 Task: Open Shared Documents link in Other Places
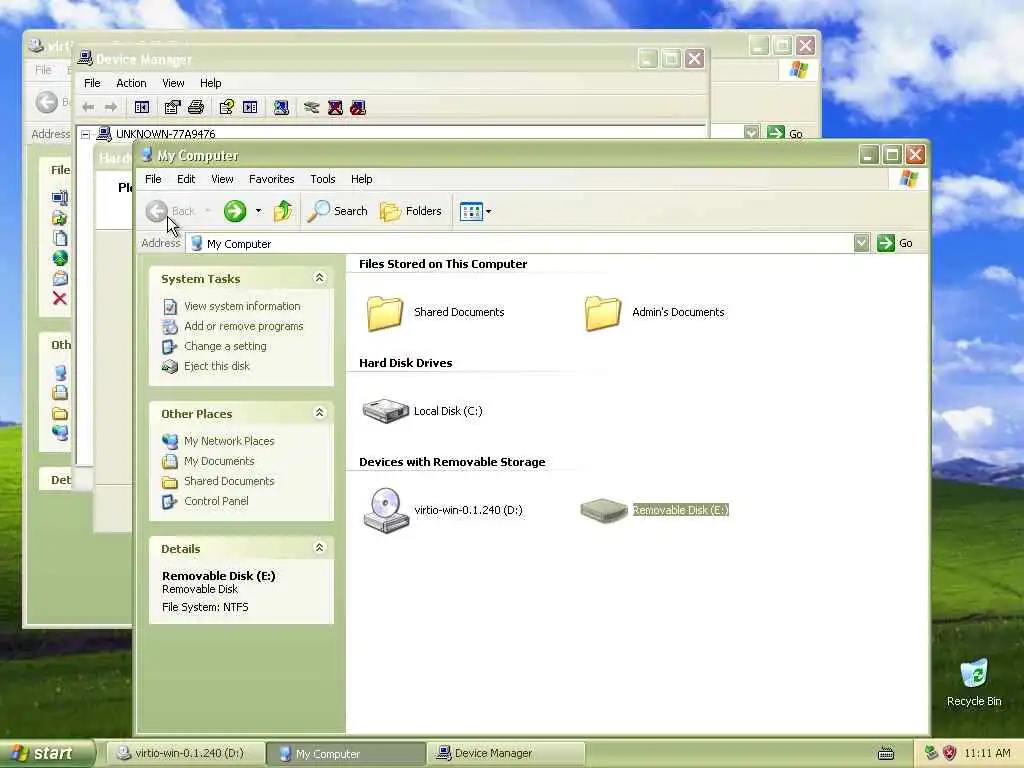pos(229,481)
